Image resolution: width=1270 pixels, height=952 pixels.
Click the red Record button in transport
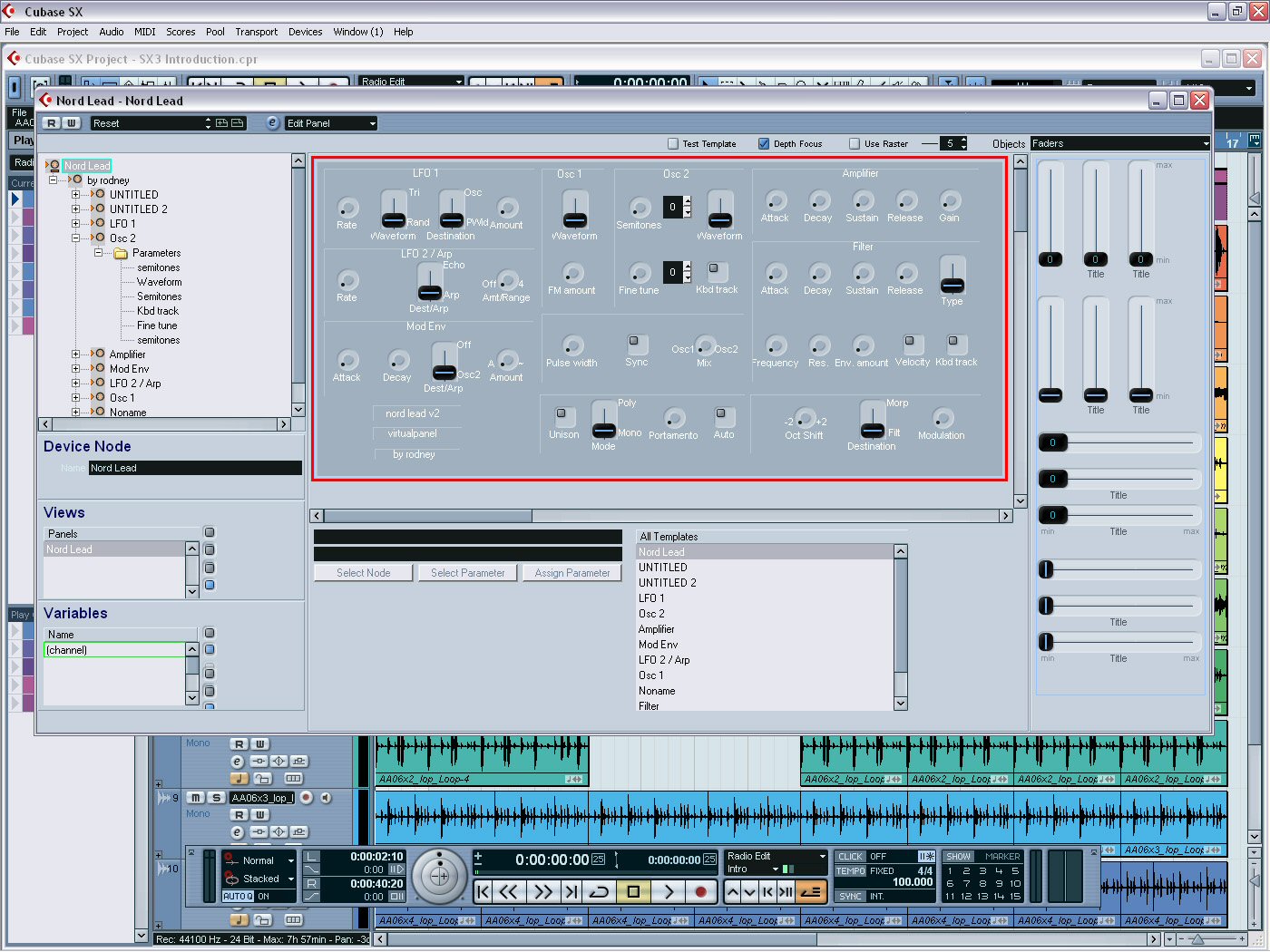(x=700, y=891)
